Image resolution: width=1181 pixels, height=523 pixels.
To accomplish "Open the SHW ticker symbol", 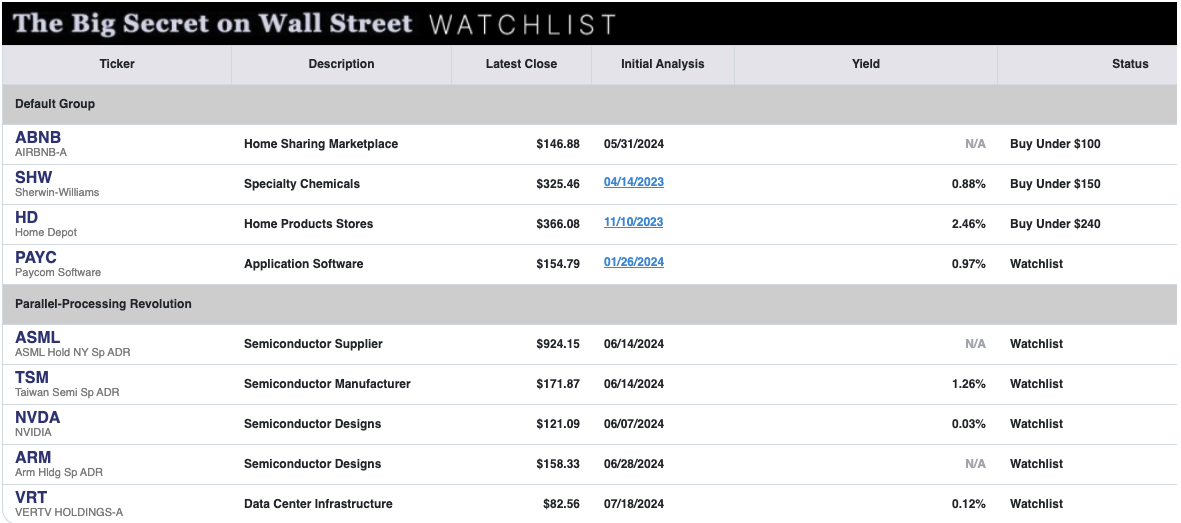I will pos(34,177).
